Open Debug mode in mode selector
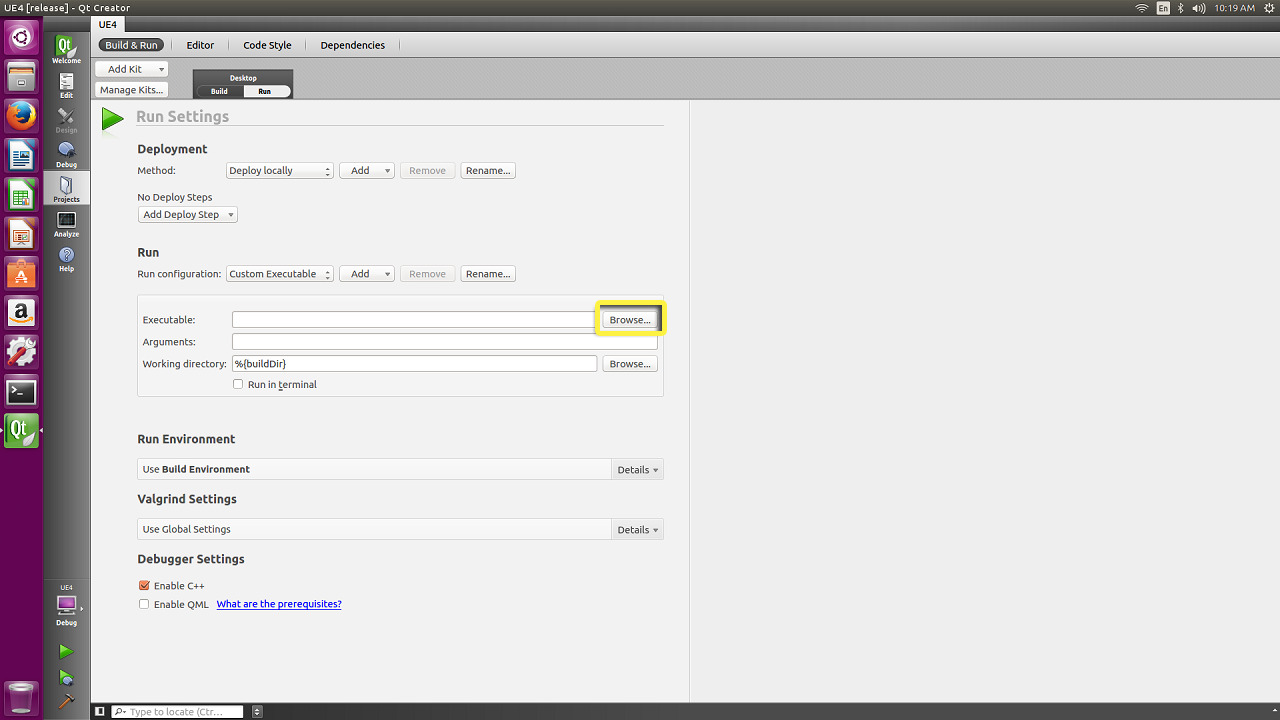1280x720 pixels. point(66,154)
